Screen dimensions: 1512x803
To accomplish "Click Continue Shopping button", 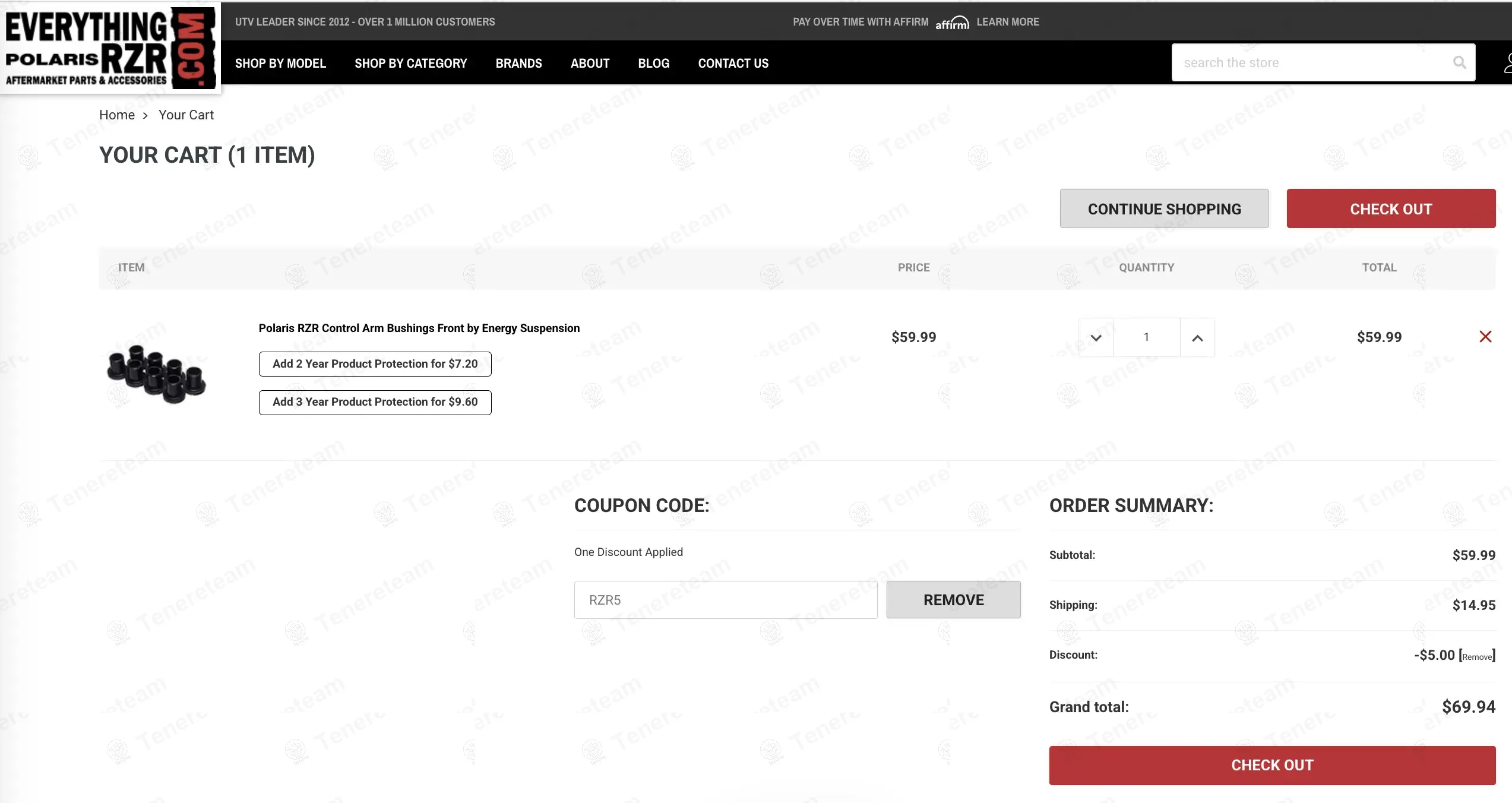I will pyautogui.click(x=1164, y=208).
